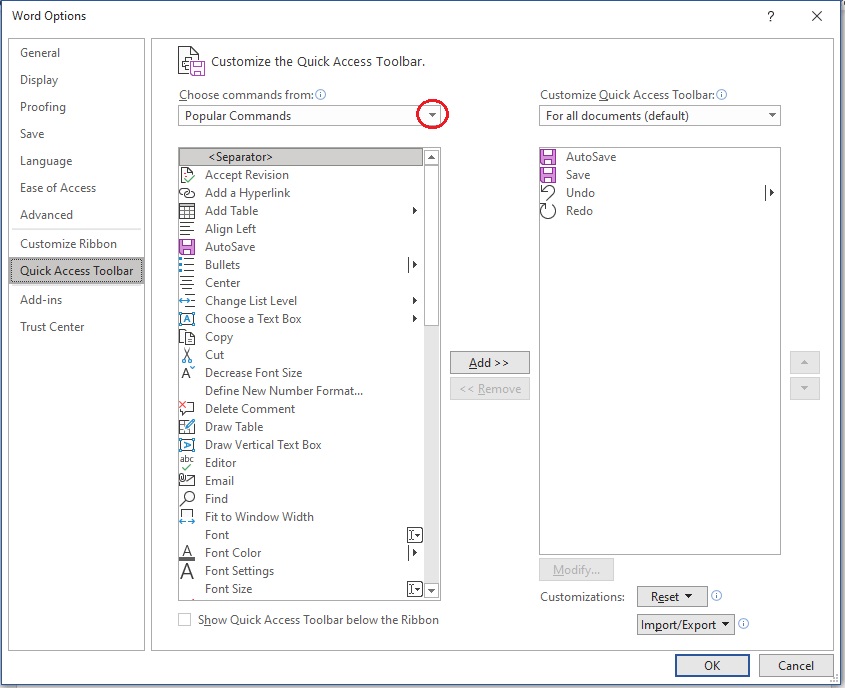
Task: Select the Font Color letter icon
Action: coord(187,553)
